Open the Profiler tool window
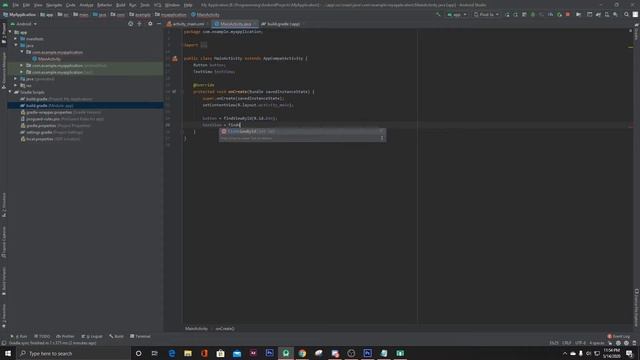The height and width of the screenshot is (360, 640). pyautogui.click(x=65, y=336)
